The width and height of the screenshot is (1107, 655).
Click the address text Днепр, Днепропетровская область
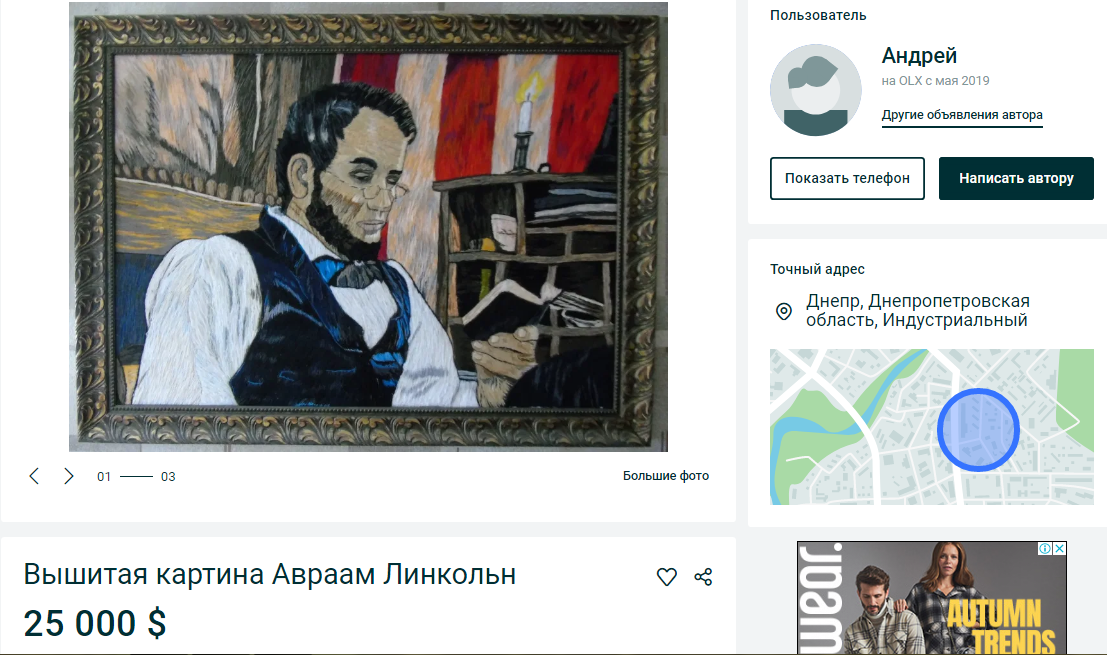pos(918,311)
